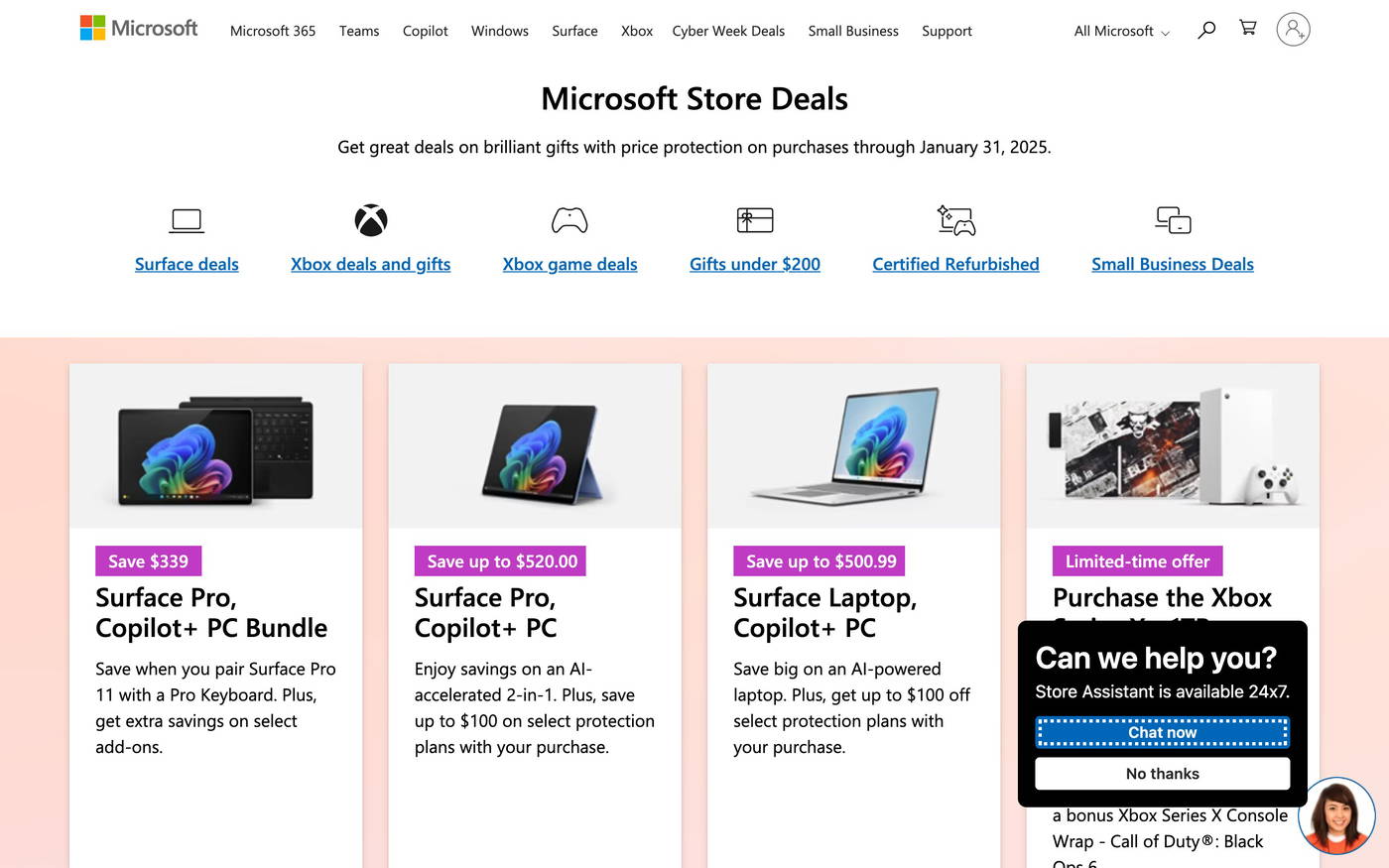Dismiss chat popup with No thanks
This screenshot has height=868, width=1389.
click(x=1162, y=773)
